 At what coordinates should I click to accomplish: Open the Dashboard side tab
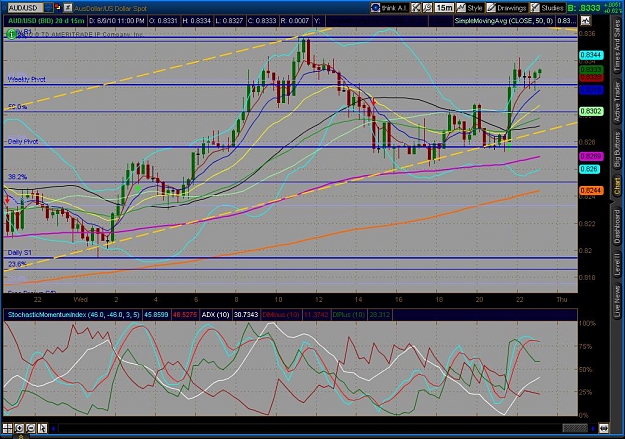pyautogui.click(x=617, y=226)
